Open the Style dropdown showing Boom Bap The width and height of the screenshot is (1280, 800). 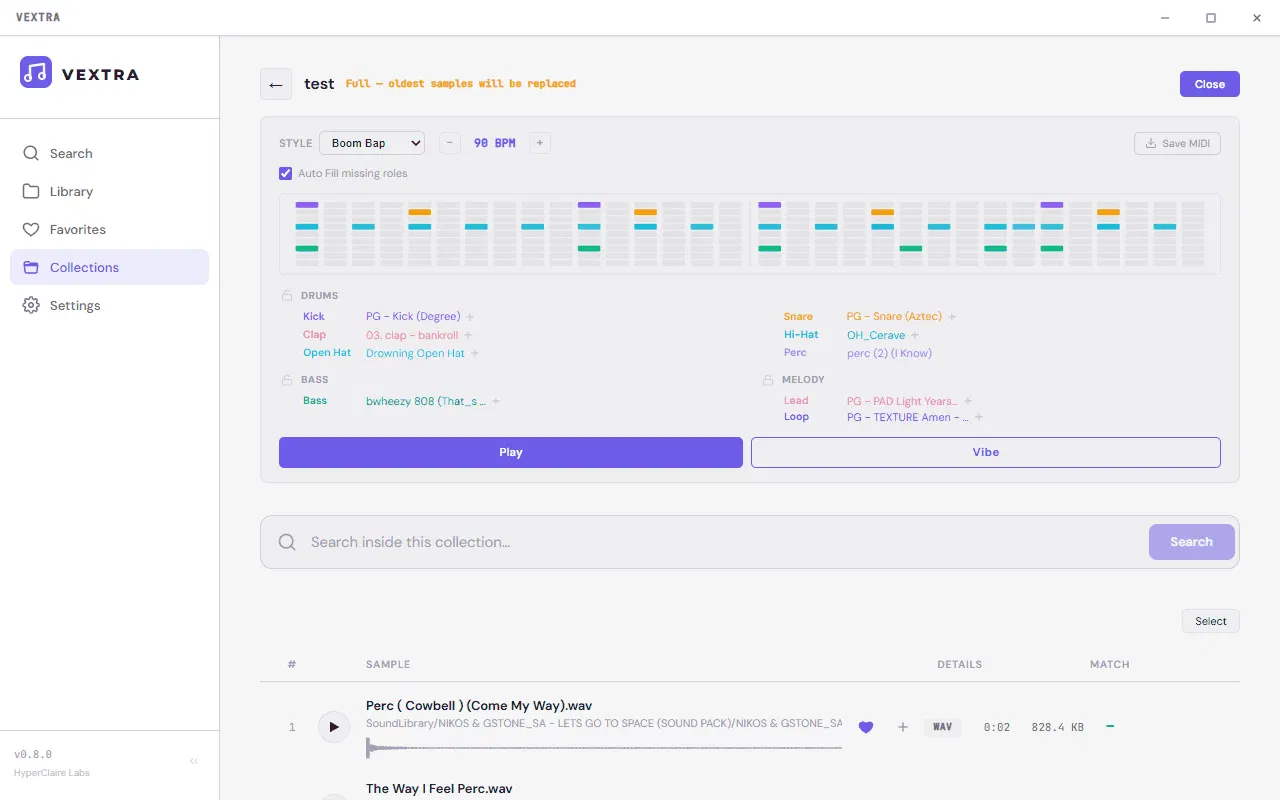372,143
